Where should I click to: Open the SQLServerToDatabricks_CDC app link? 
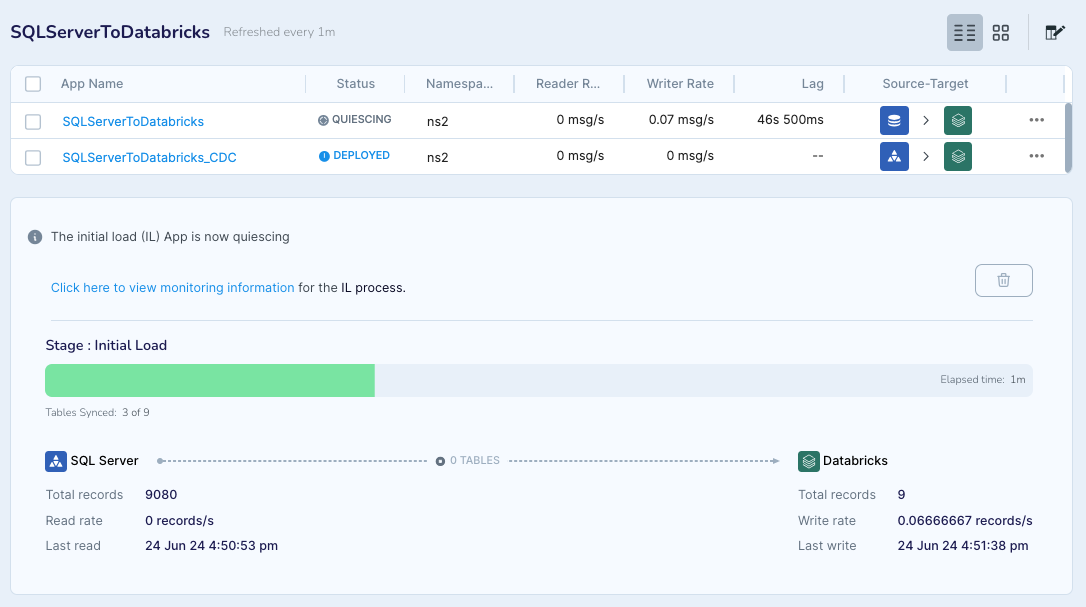pyautogui.click(x=149, y=157)
